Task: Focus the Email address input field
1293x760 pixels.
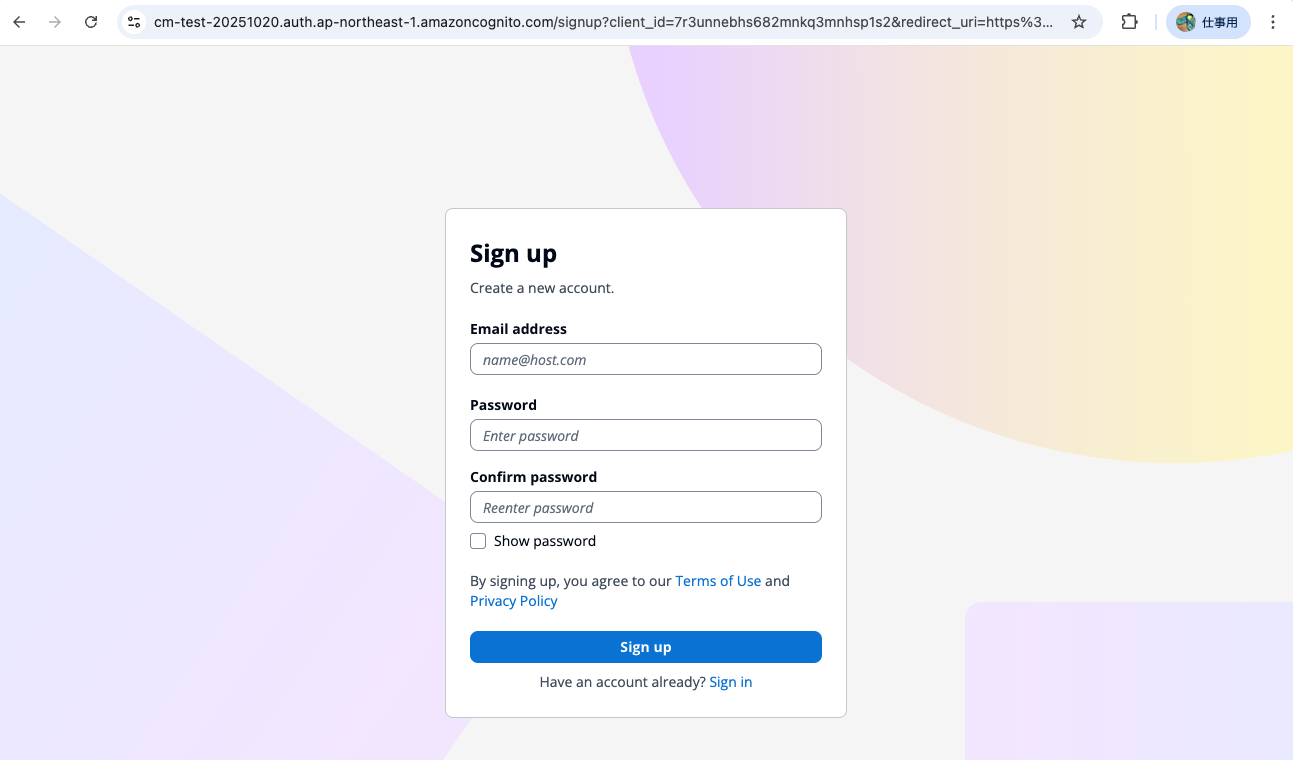Action: click(645, 360)
